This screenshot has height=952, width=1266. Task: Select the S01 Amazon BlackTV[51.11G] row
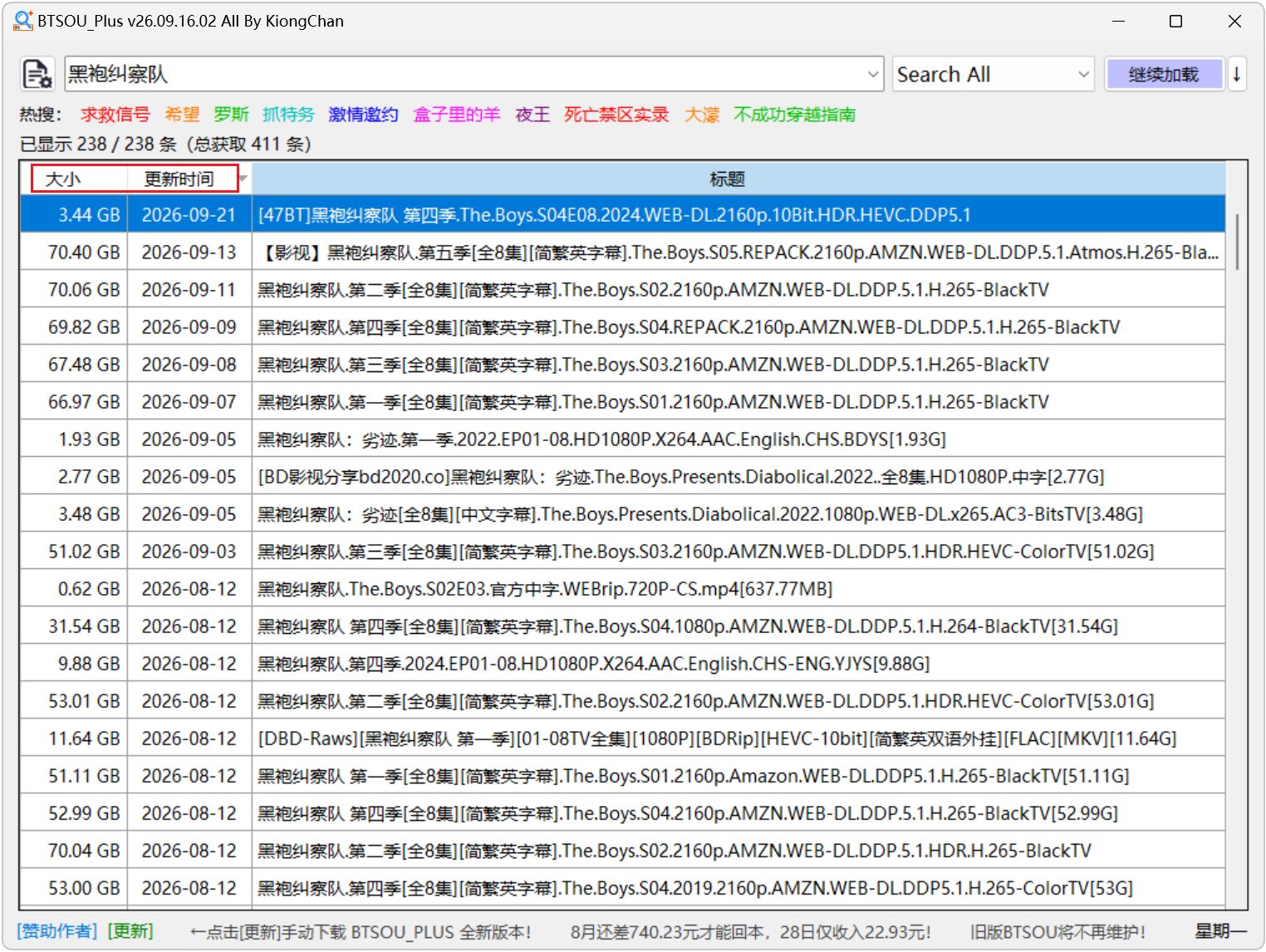click(x=622, y=775)
